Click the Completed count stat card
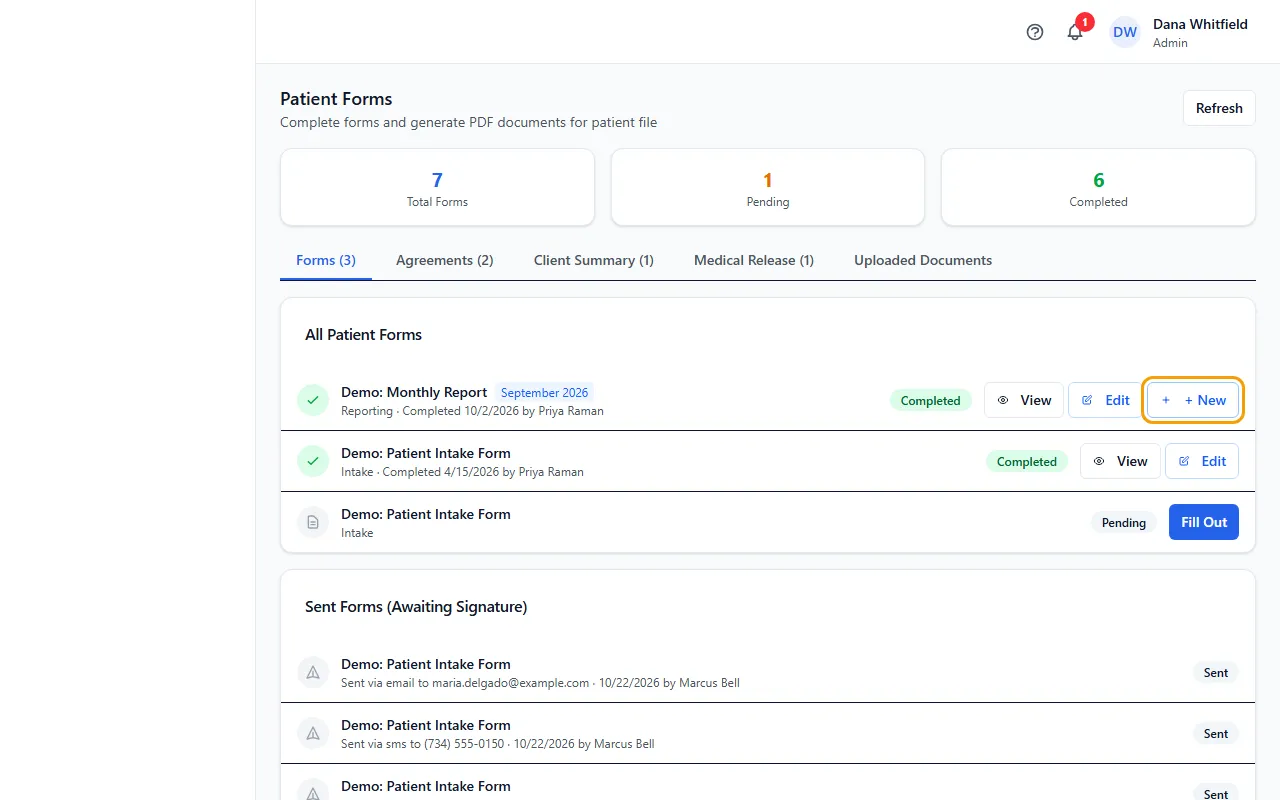The image size is (1280, 800). [x=1098, y=188]
